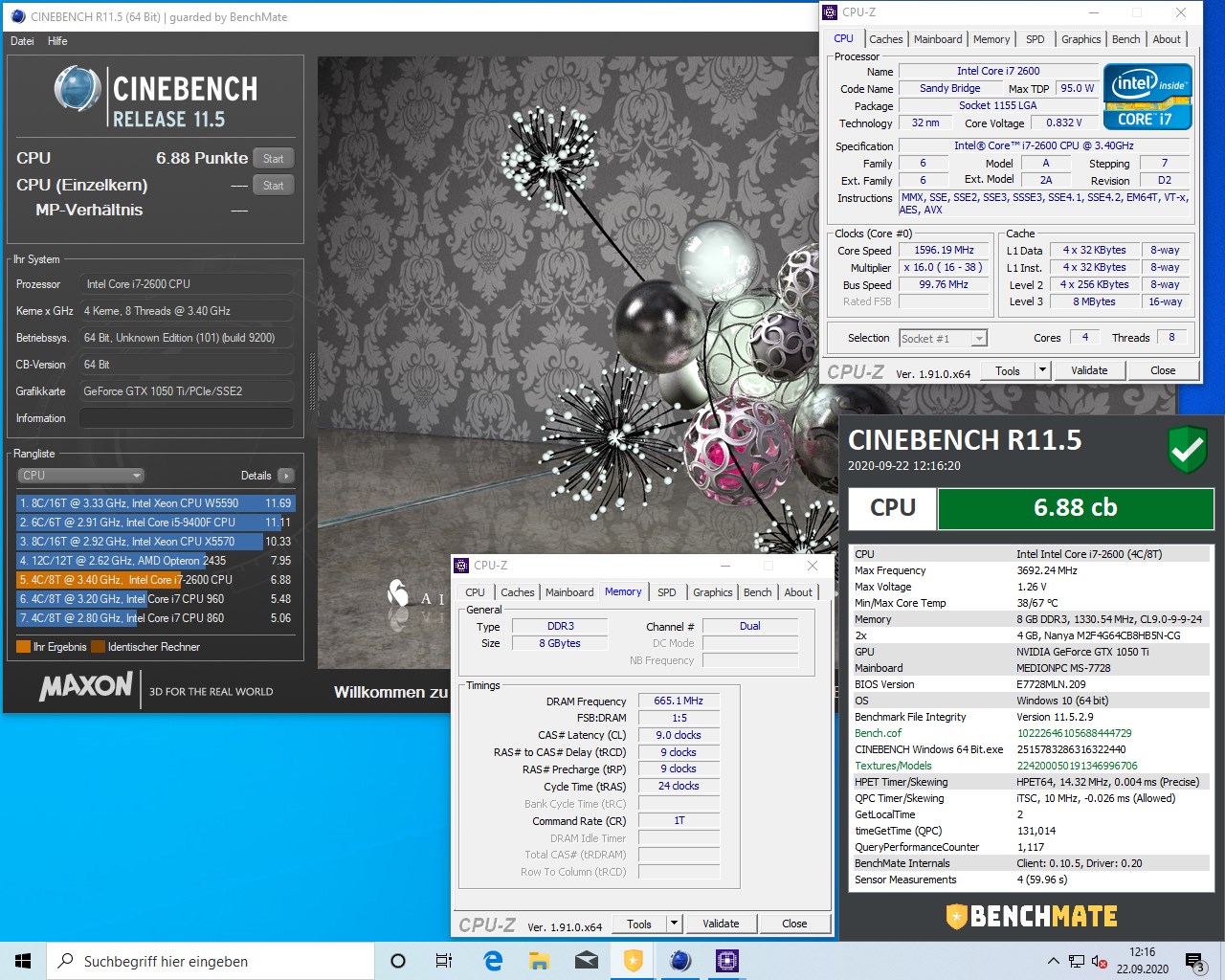This screenshot has width=1225, height=980.
Task: Click CPU-Z title bar icon in top window
Action: click(x=830, y=12)
